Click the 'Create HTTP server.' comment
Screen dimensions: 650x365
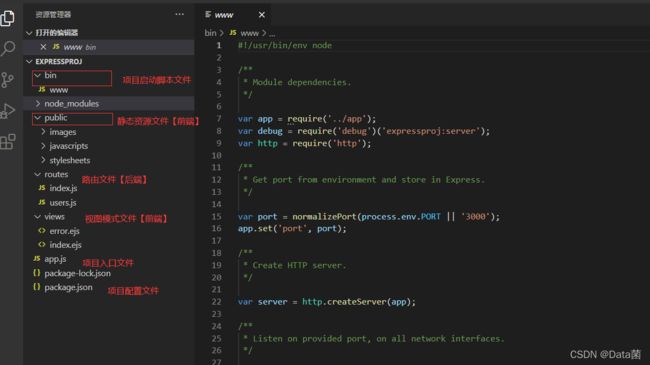299,265
